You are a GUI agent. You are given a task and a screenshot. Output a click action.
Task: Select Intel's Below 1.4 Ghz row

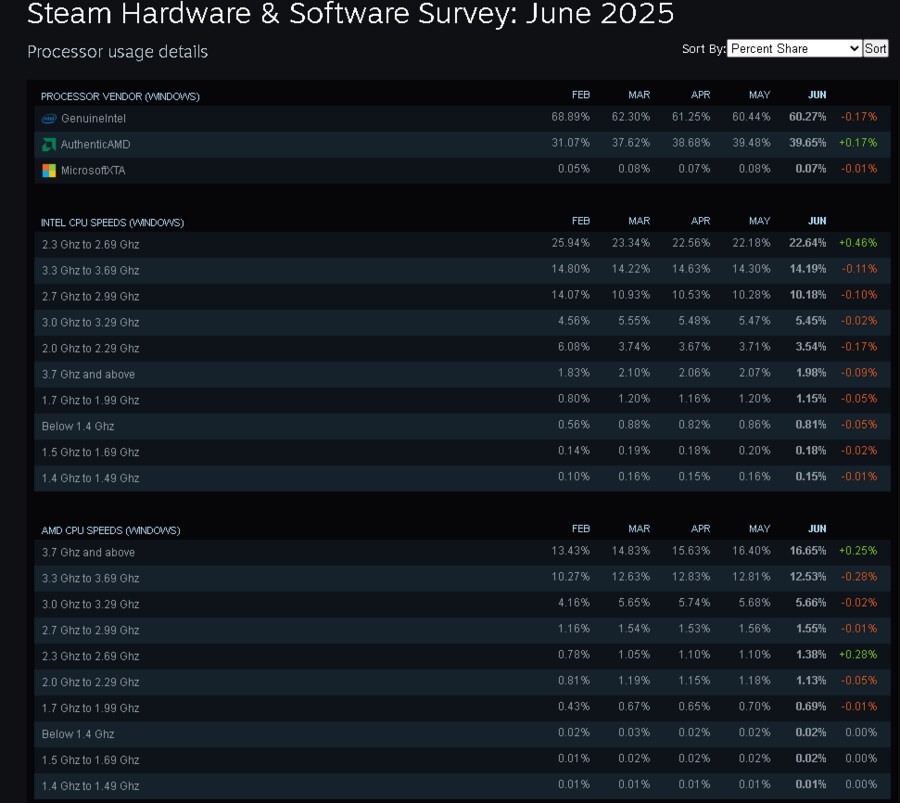pyautogui.click(x=78, y=427)
